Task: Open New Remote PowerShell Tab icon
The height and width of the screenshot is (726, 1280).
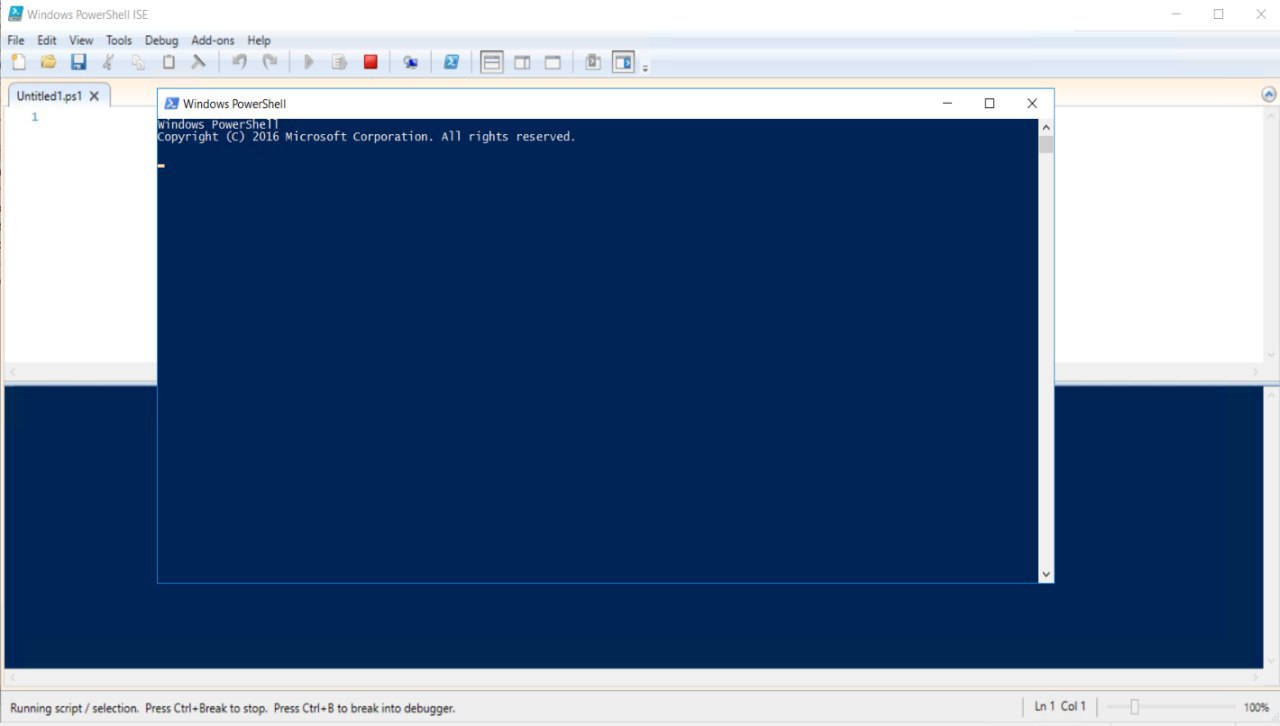Action: [410, 62]
